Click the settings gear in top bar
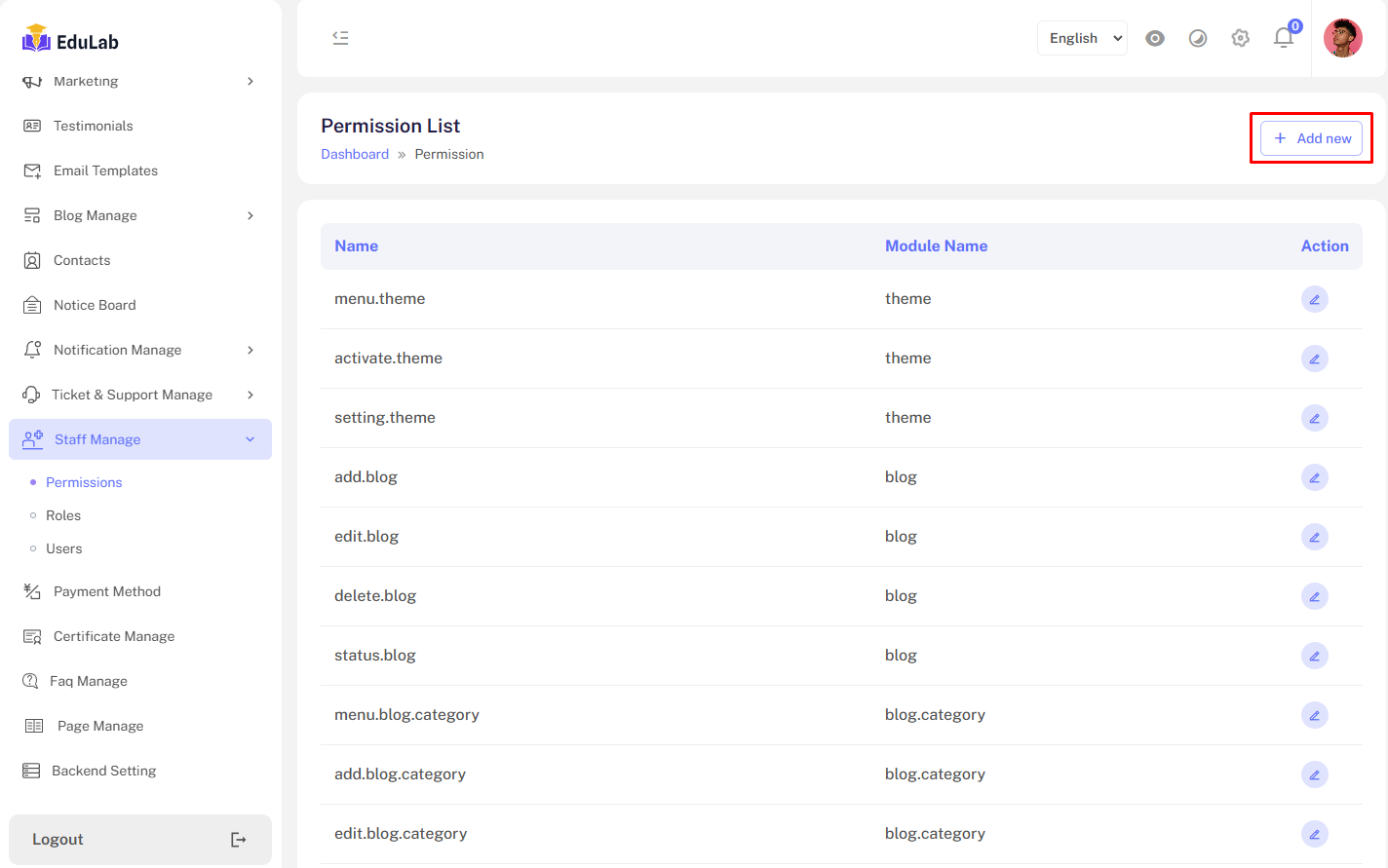The image size is (1388, 868). [x=1240, y=38]
